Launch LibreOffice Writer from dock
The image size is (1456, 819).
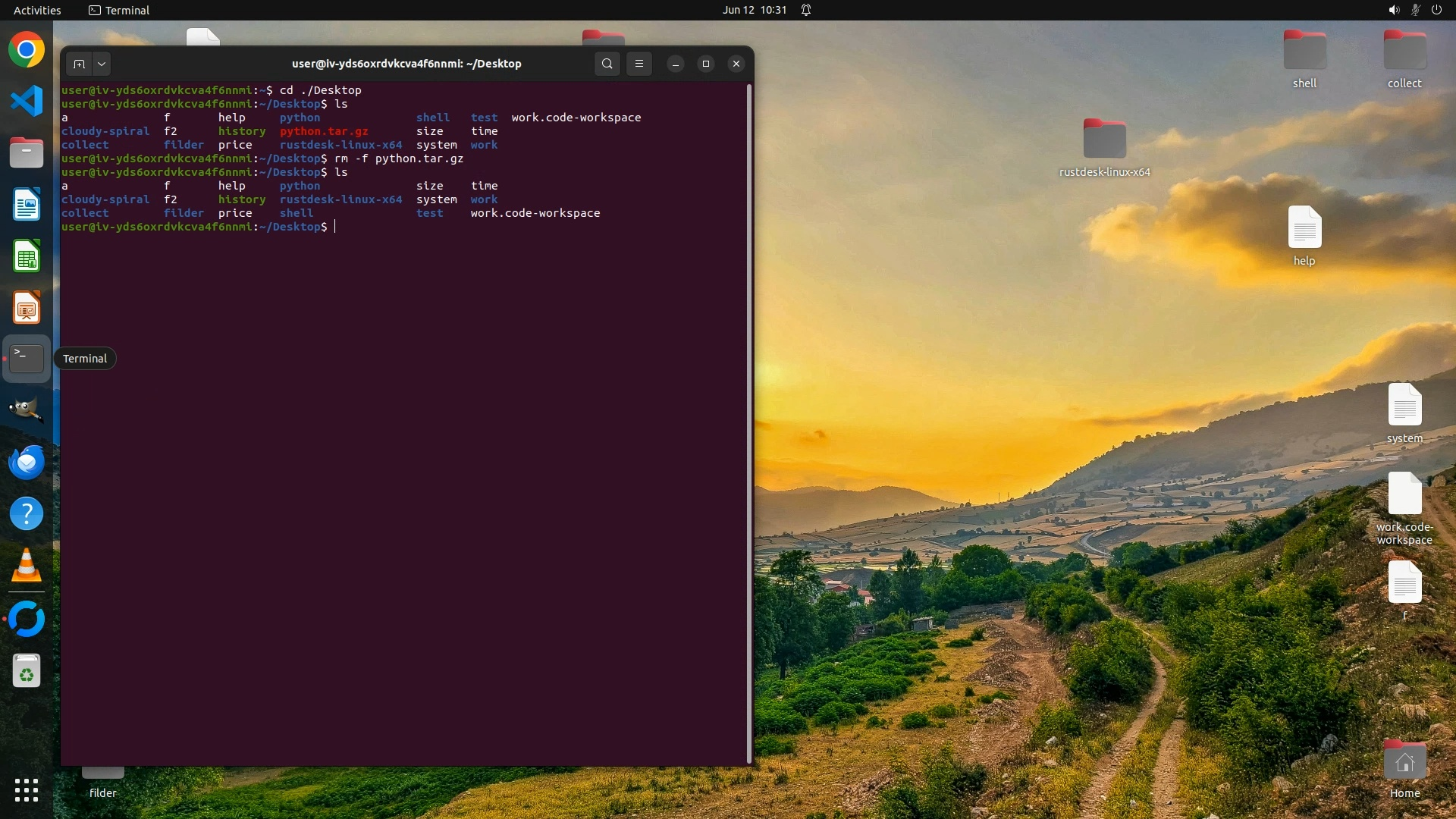pos(27,205)
